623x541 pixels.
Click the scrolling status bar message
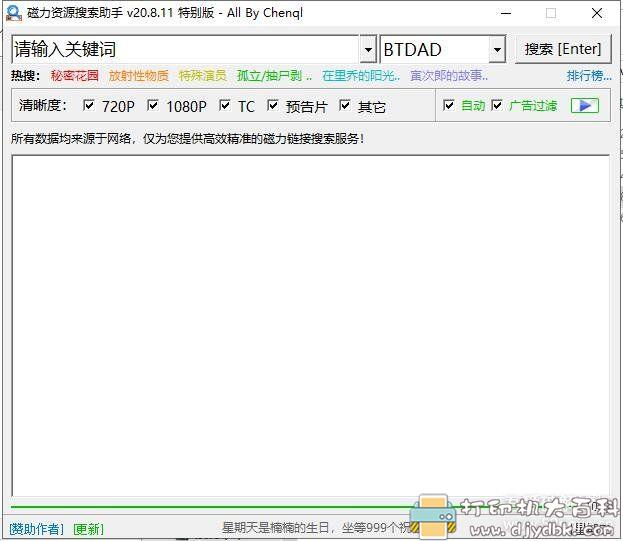click(316, 528)
